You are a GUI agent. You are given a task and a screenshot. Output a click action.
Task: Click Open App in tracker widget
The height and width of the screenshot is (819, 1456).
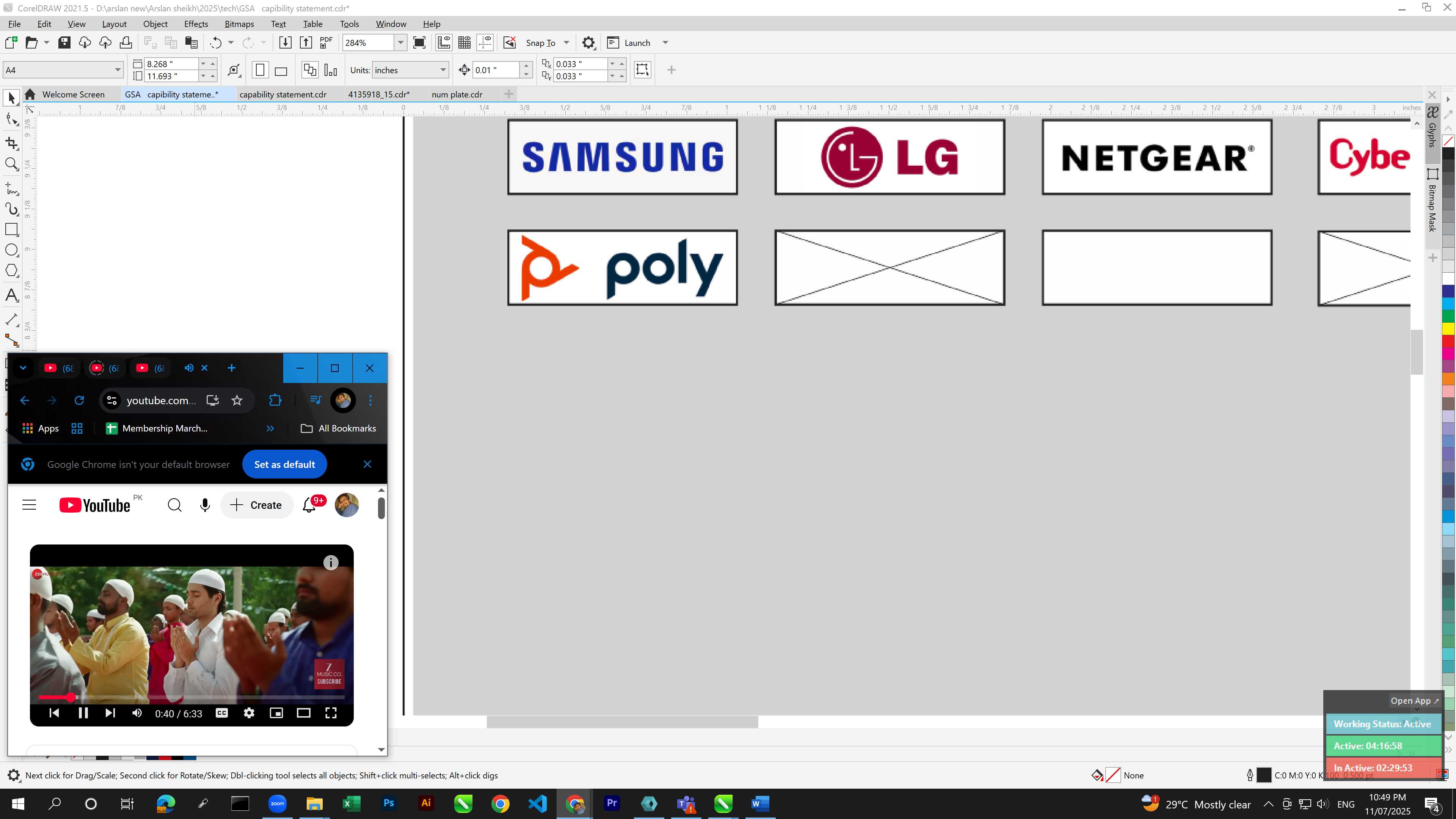[x=1415, y=701]
